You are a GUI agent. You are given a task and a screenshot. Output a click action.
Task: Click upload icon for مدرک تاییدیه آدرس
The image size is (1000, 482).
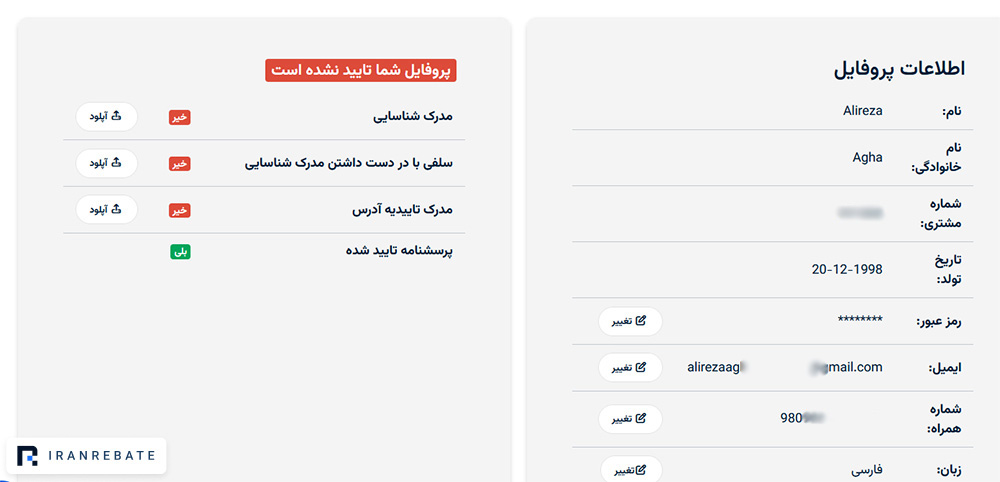pos(116,209)
